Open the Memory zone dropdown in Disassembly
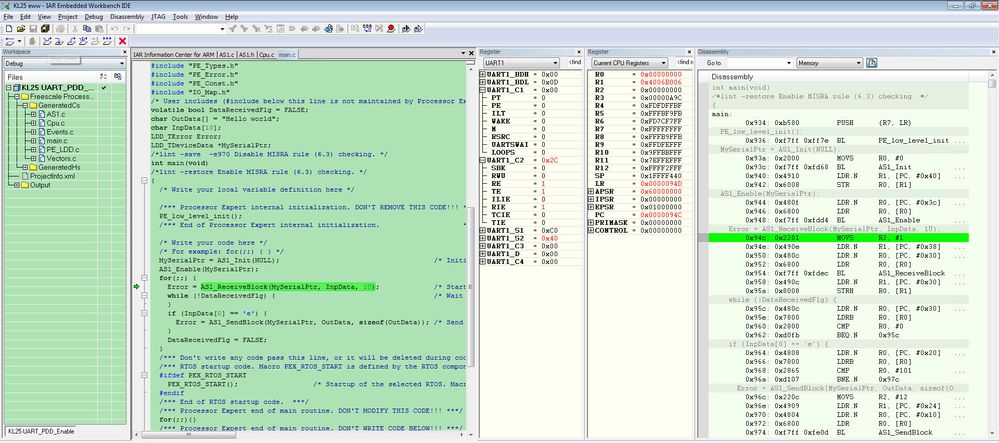This screenshot has width=999, height=443. tap(830, 63)
